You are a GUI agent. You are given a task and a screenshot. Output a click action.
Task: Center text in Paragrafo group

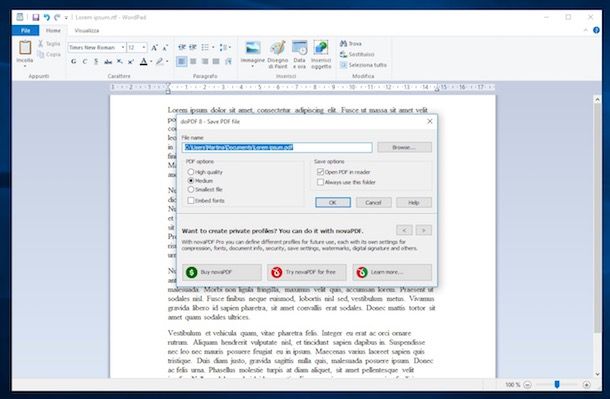[x=193, y=61]
